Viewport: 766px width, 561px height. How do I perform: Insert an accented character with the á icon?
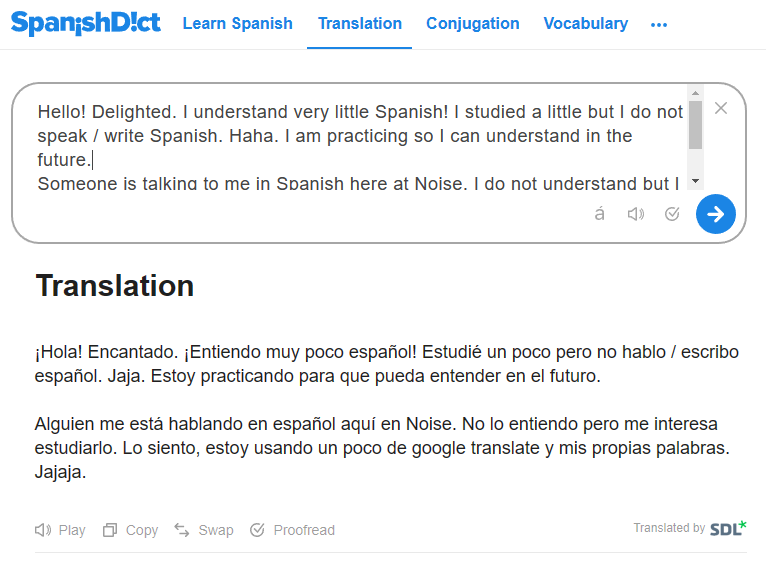tap(599, 214)
